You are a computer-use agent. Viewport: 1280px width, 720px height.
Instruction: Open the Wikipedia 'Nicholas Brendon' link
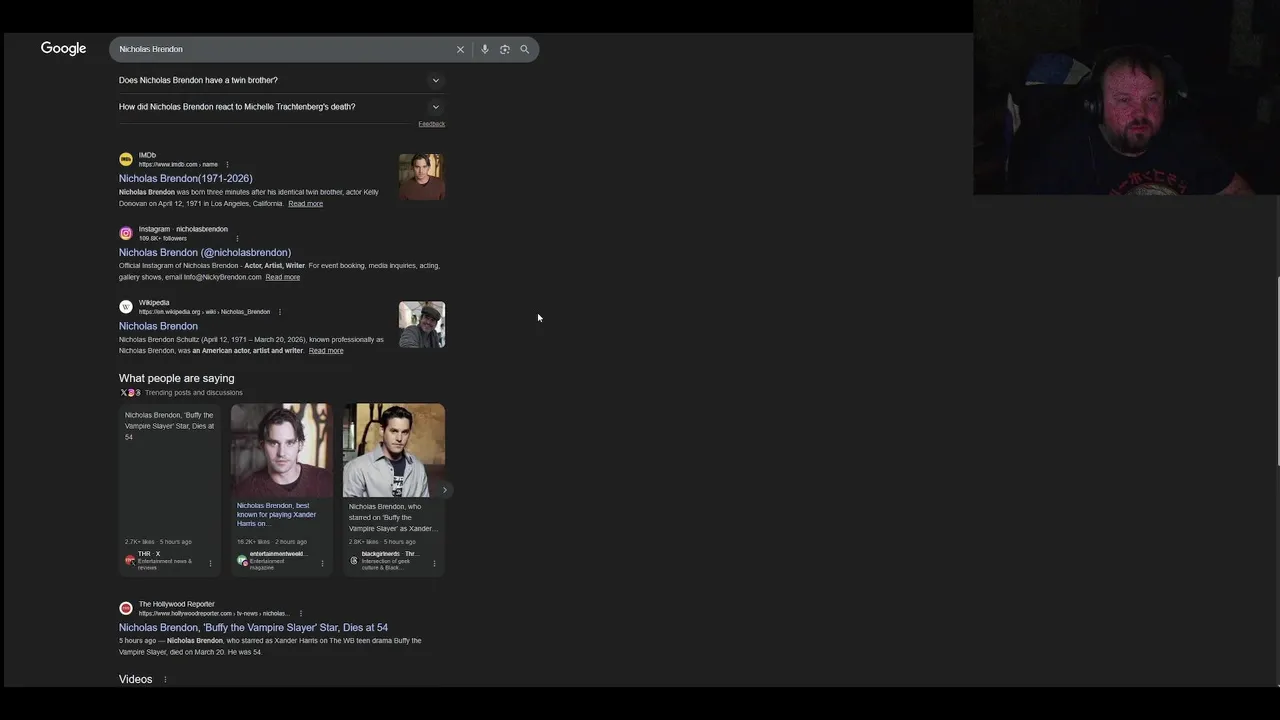pyautogui.click(x=158, y=326)
